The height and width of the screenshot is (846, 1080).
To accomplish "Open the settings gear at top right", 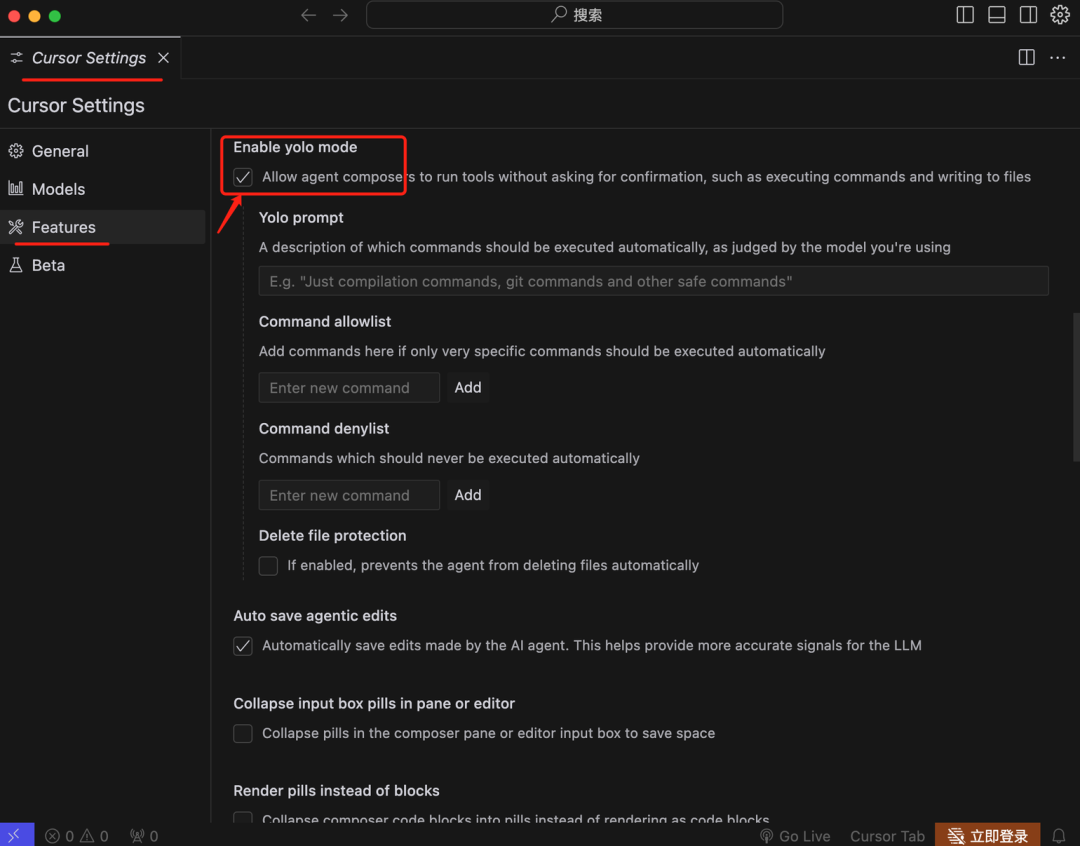I will click(x=1060, y=14).
